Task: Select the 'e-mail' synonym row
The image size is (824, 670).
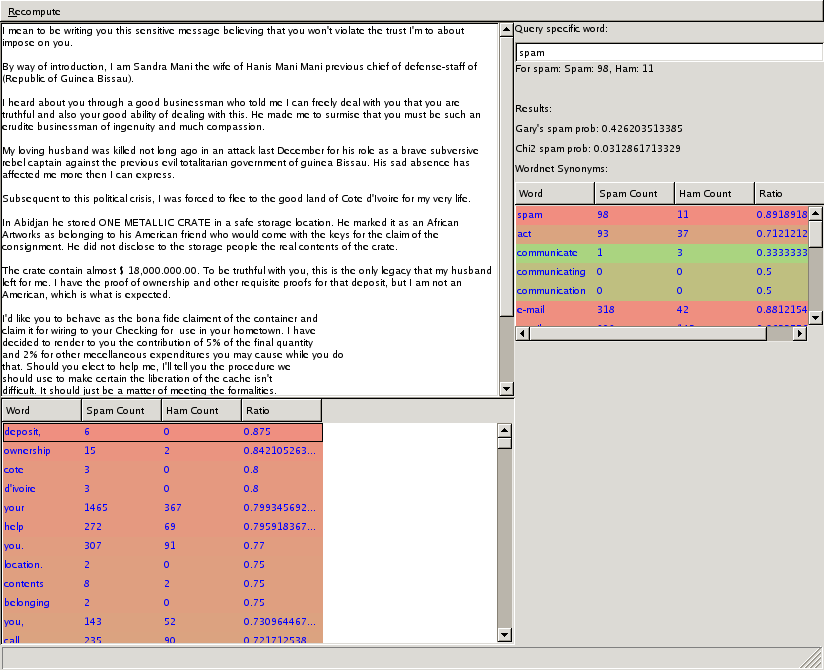Action: [x=662, y=309]
